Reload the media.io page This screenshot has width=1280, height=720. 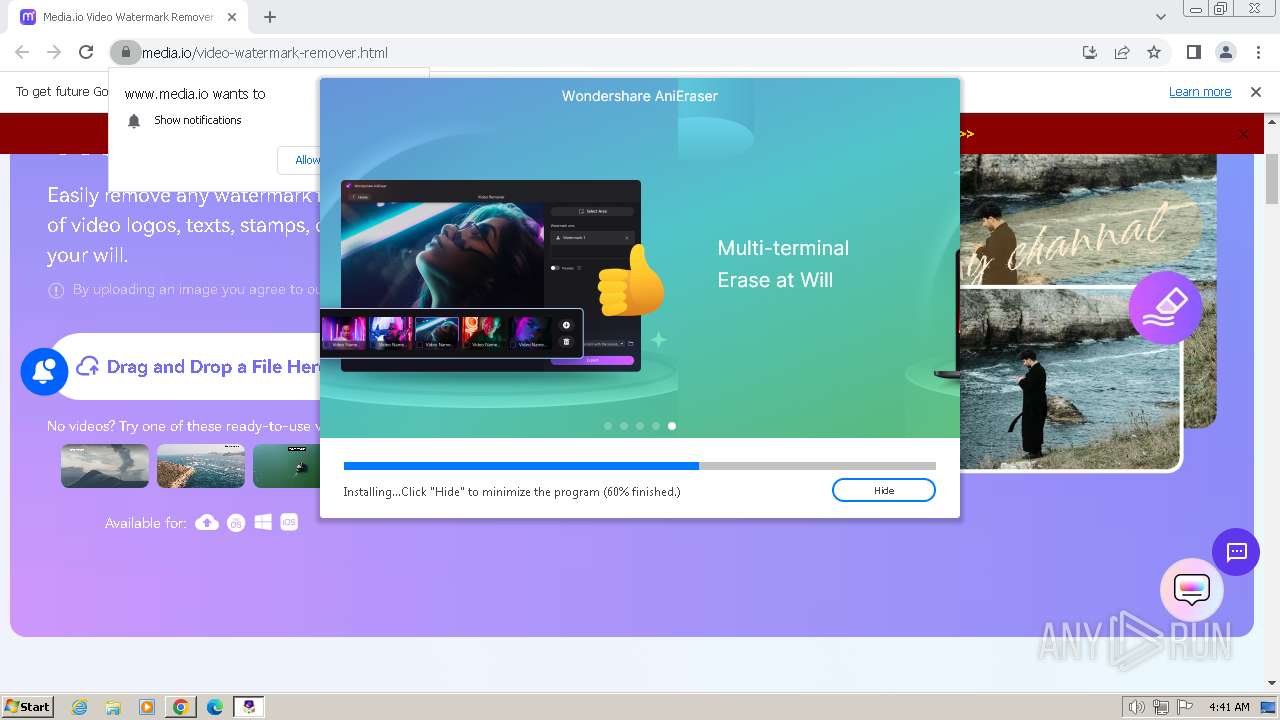pos(86,52)
